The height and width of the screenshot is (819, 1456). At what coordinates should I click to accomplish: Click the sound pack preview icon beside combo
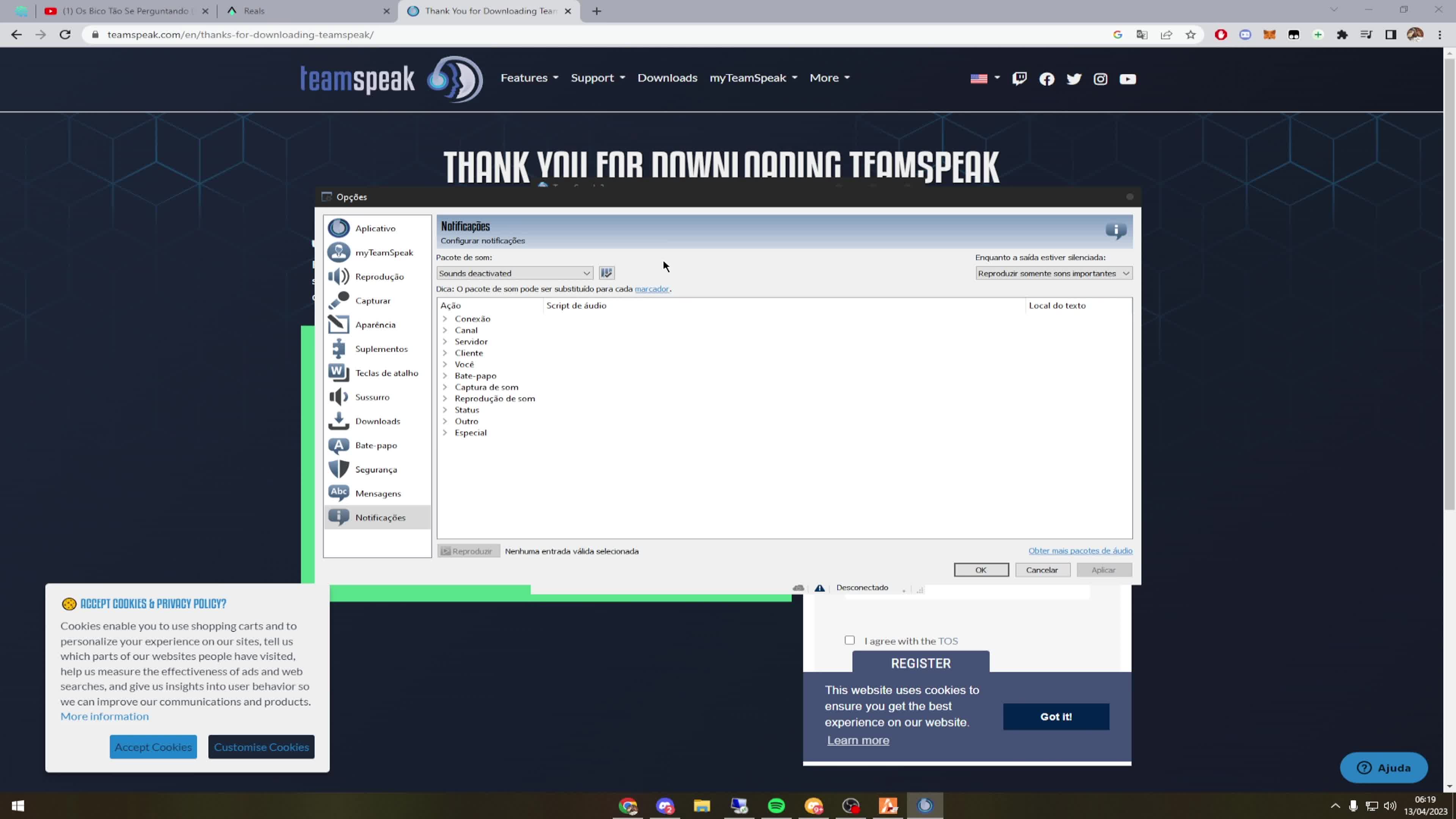coord(606,273)
